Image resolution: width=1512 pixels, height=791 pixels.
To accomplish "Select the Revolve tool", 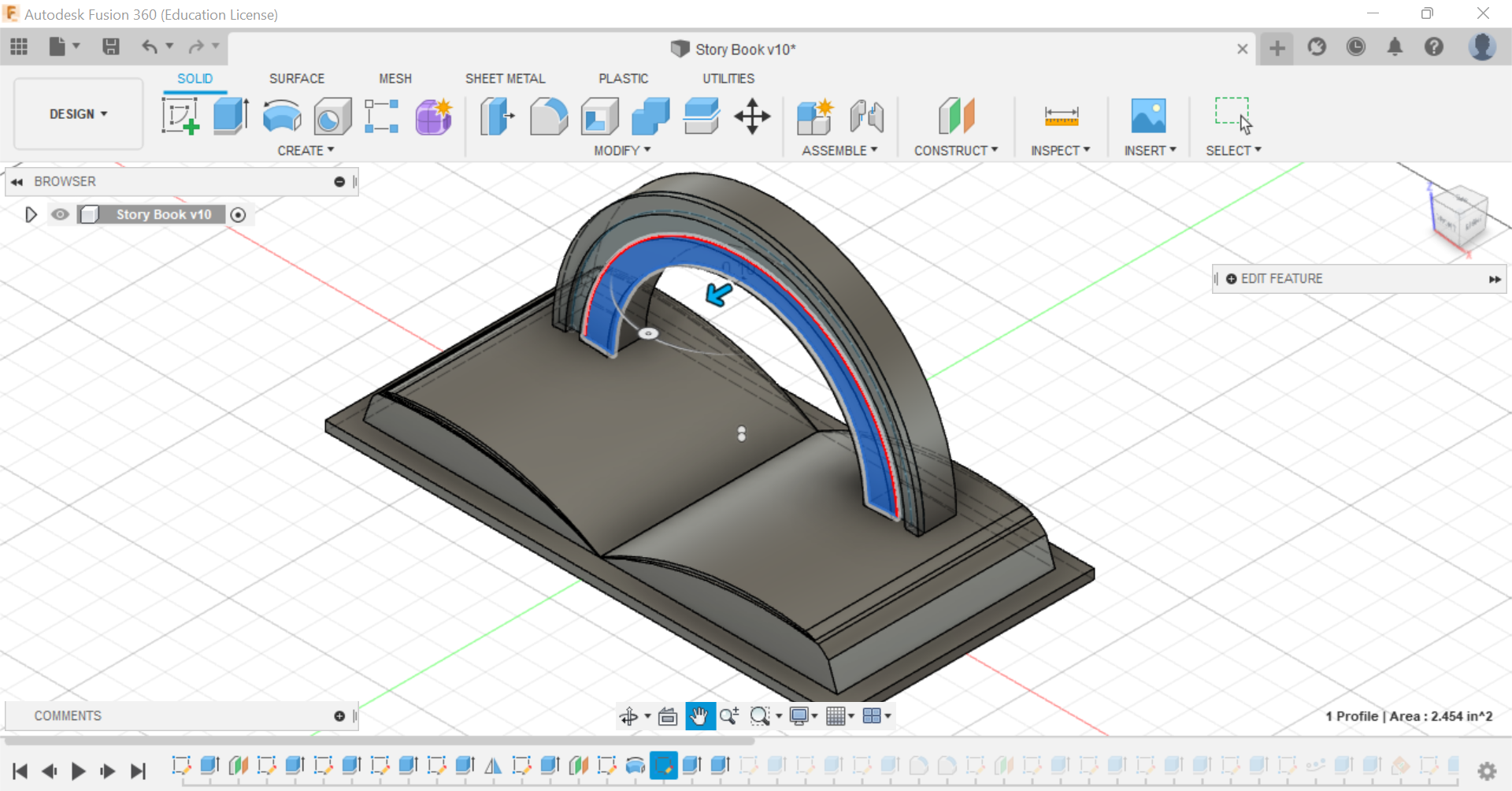I will coord(282,116).
